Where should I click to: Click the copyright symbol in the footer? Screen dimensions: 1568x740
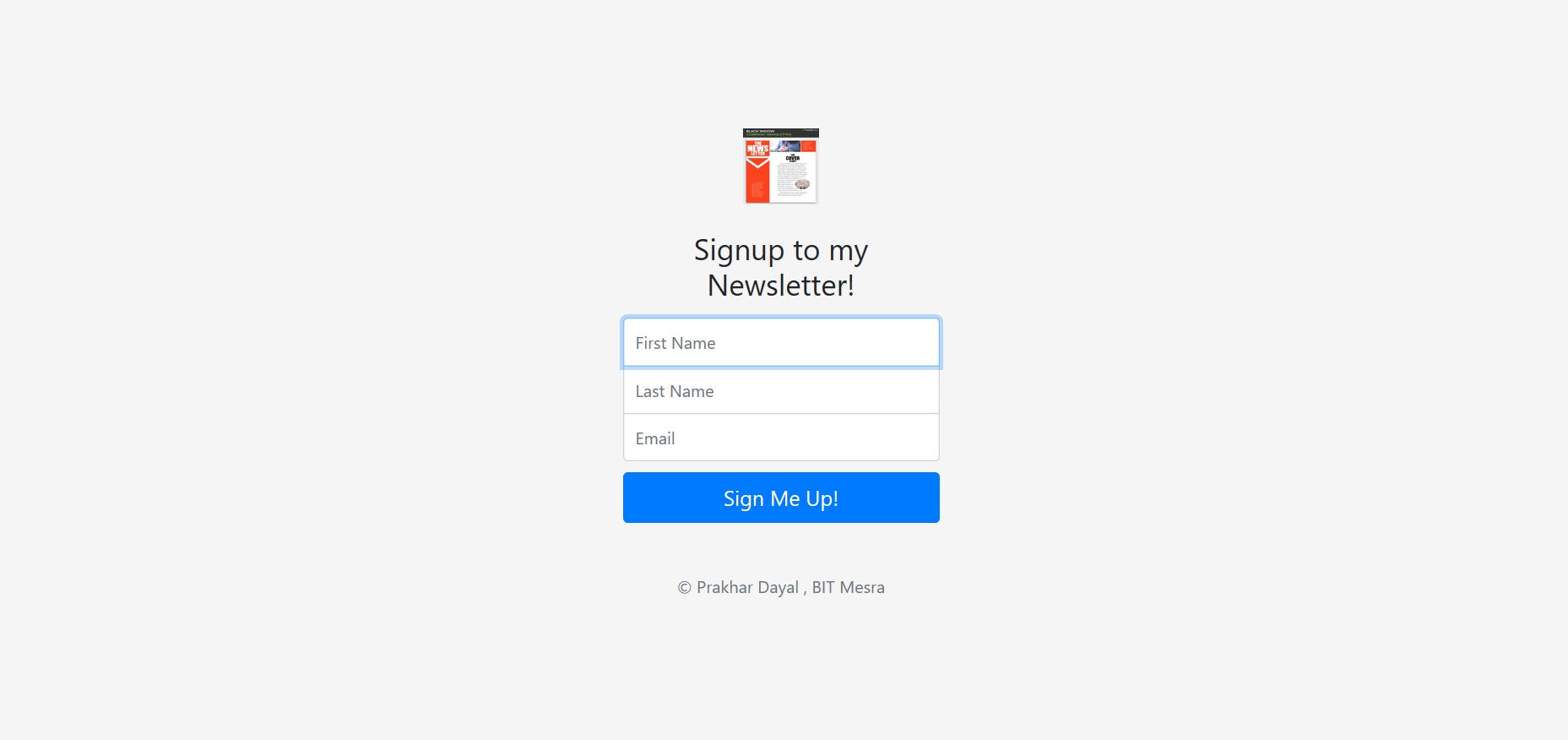(x=685, y=588)
